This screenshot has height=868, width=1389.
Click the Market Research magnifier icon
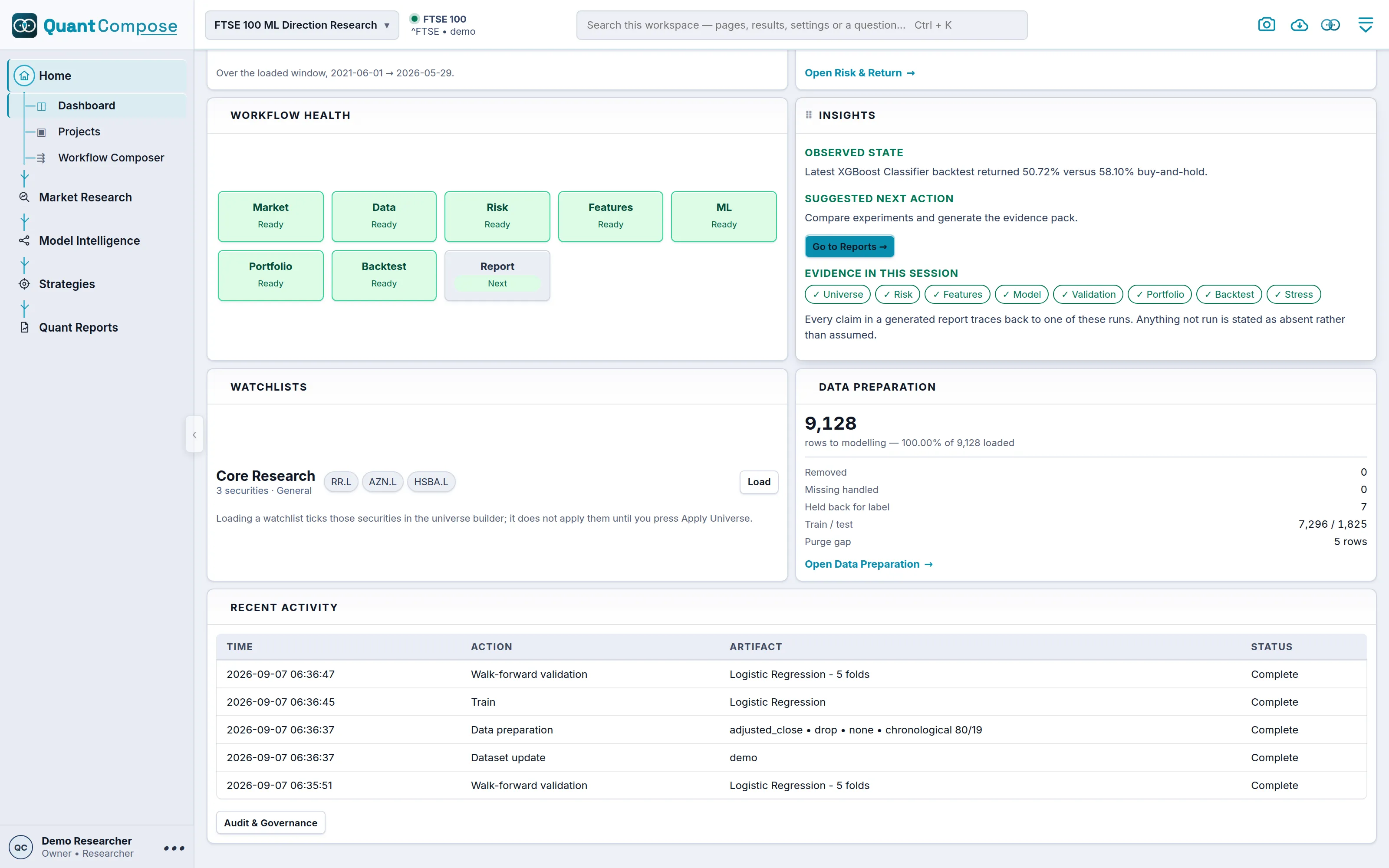(x=24, y=197)
